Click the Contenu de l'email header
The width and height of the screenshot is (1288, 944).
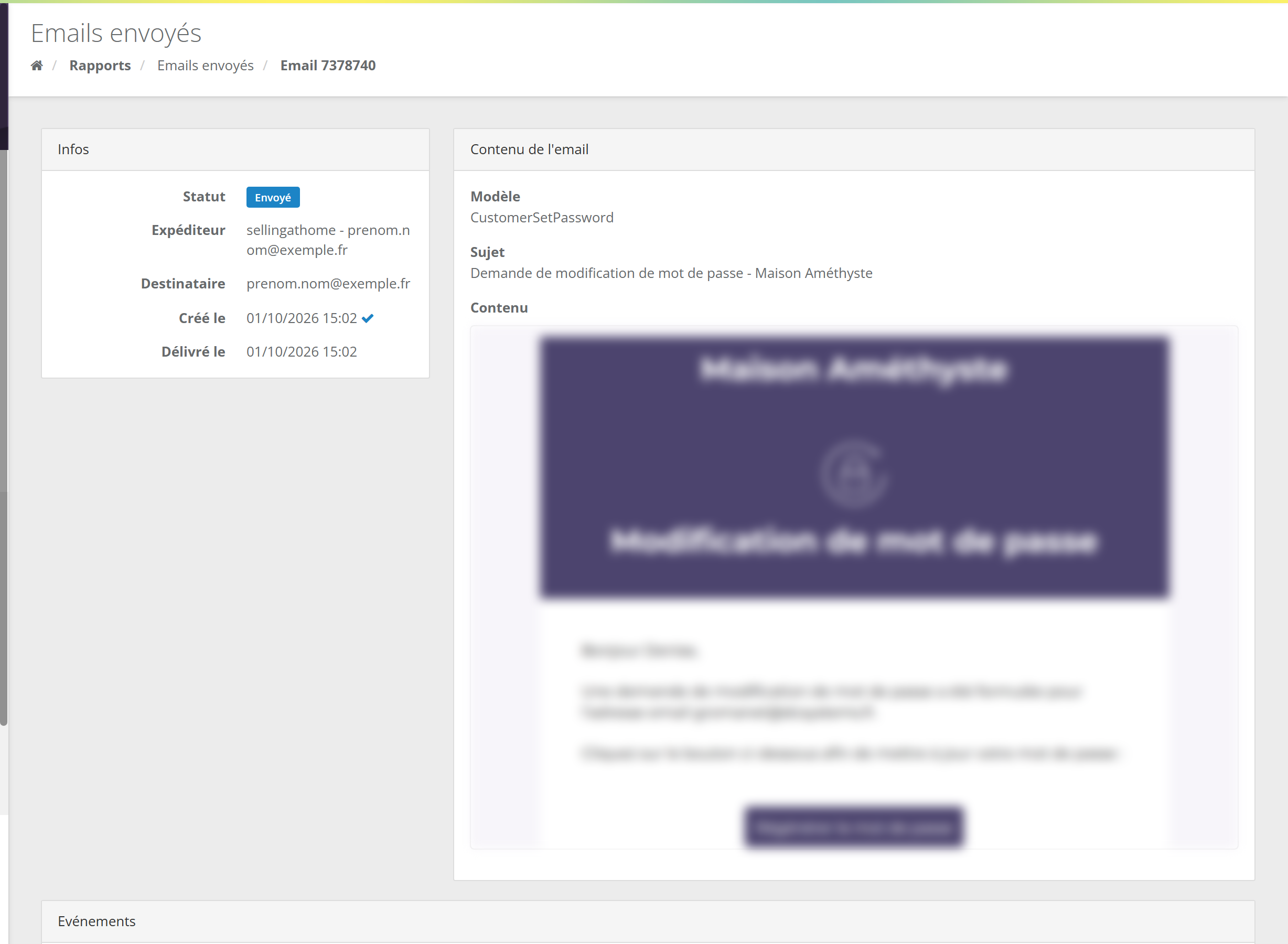point(854,149)
